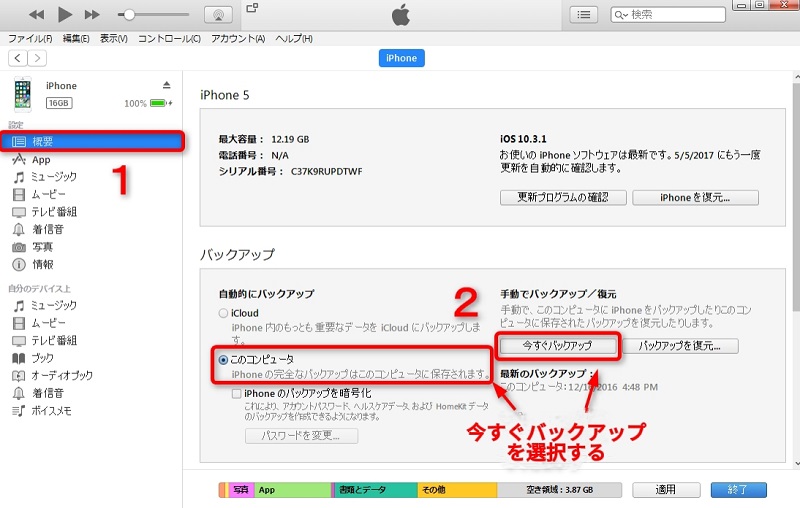The height and width of the screenshot is (508, 800).
Task: Eject the iPhone with the eject icon
Action: pos(166,85)
